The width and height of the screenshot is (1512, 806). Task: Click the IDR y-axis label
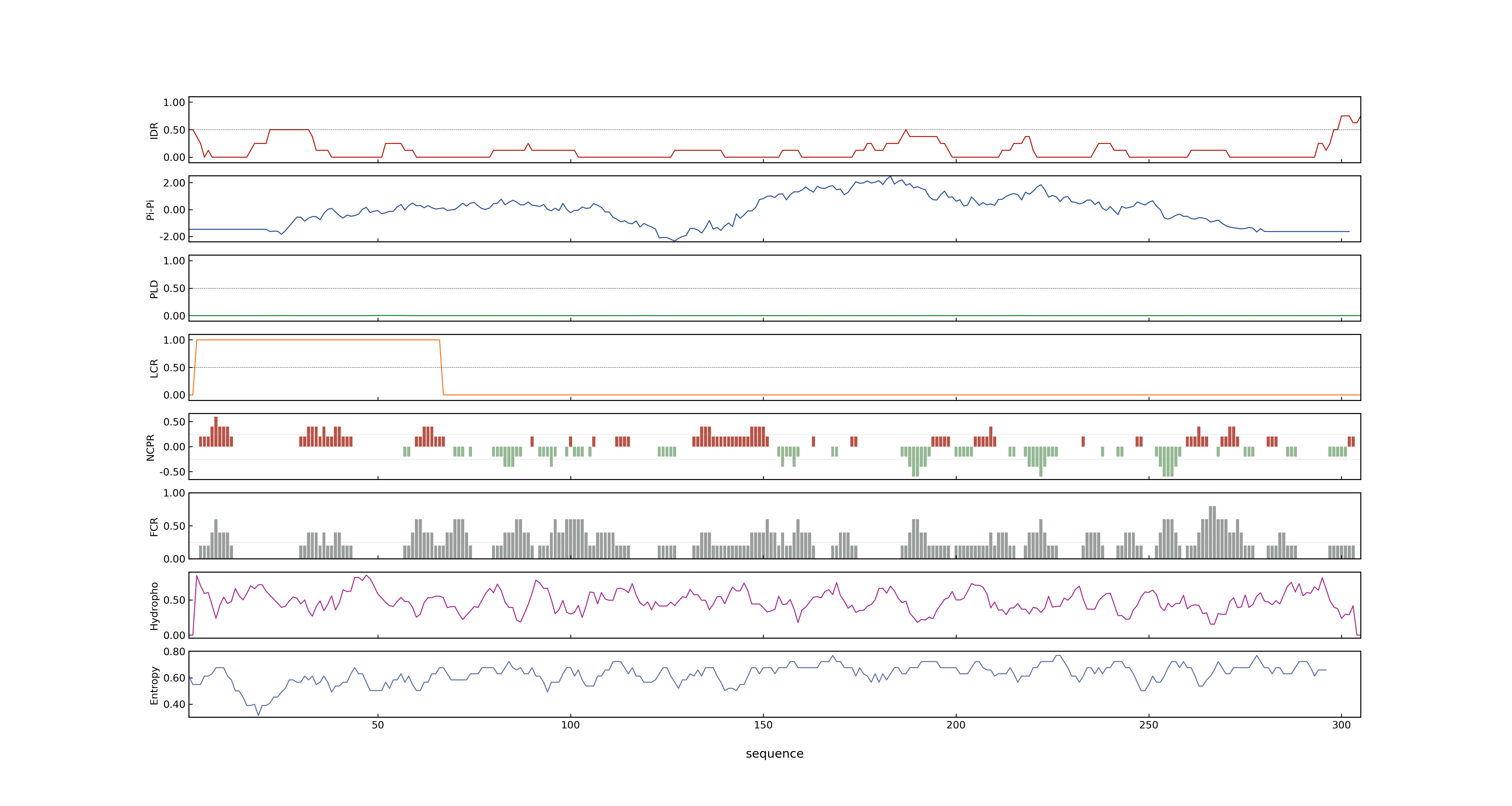[154, 130]
